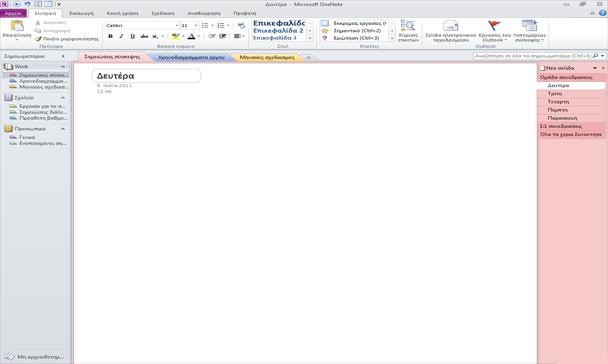Click the blue Help question mark icon

pyautogui.click(x=602, y=13)
